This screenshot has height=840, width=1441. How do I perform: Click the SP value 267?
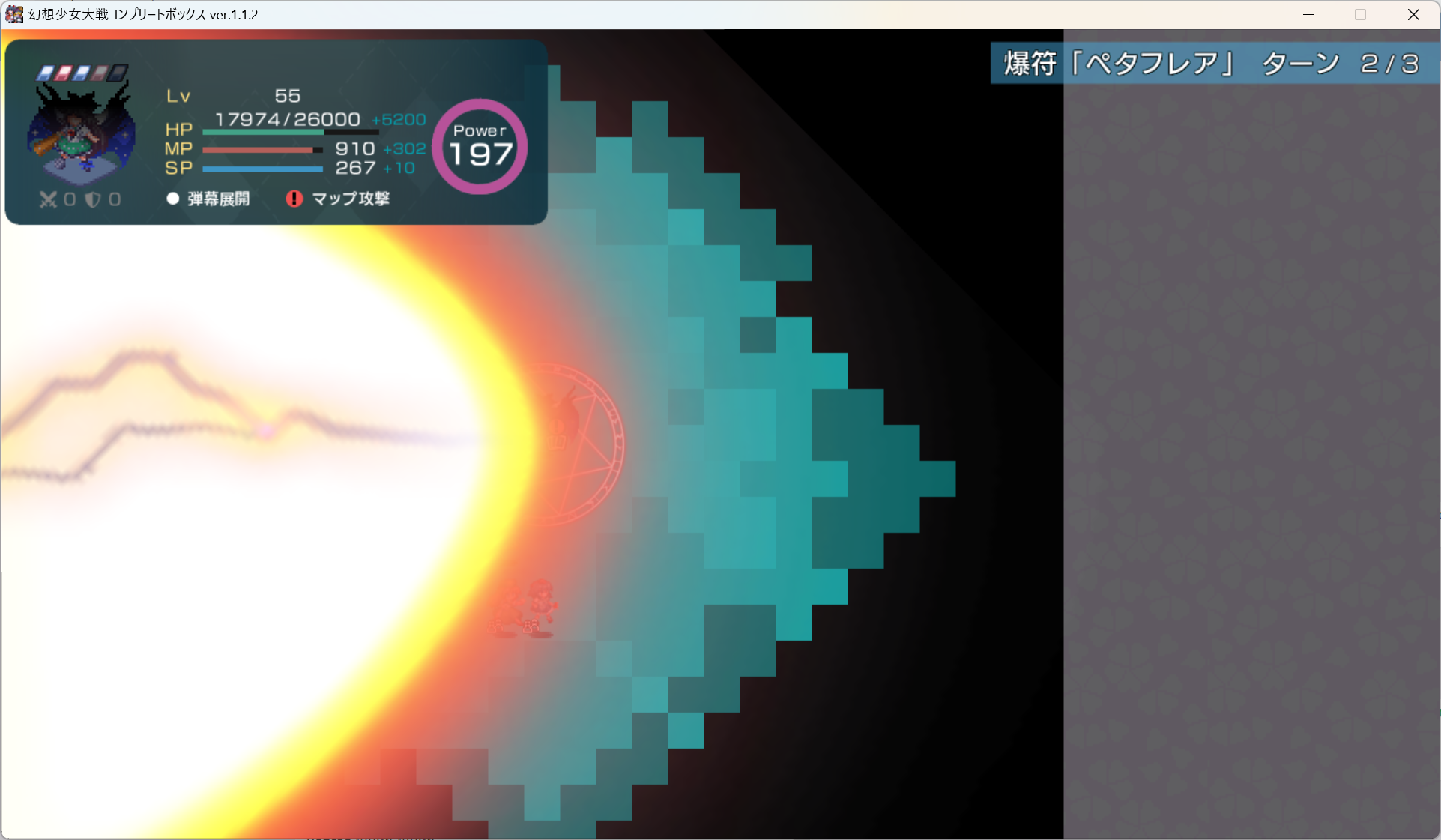(x=355, y=168)
